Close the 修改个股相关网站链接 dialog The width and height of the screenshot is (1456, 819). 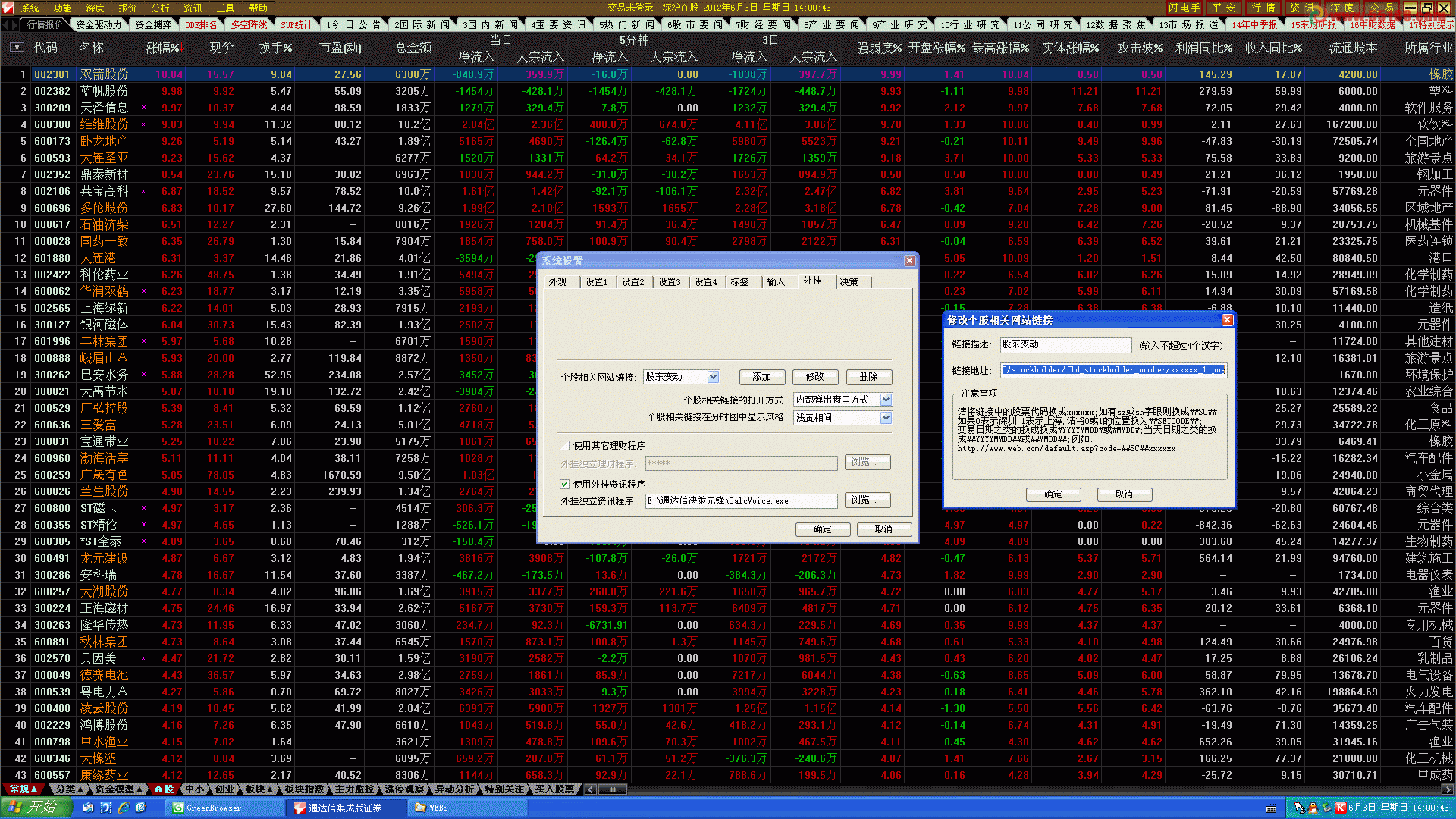[1227, 320]
